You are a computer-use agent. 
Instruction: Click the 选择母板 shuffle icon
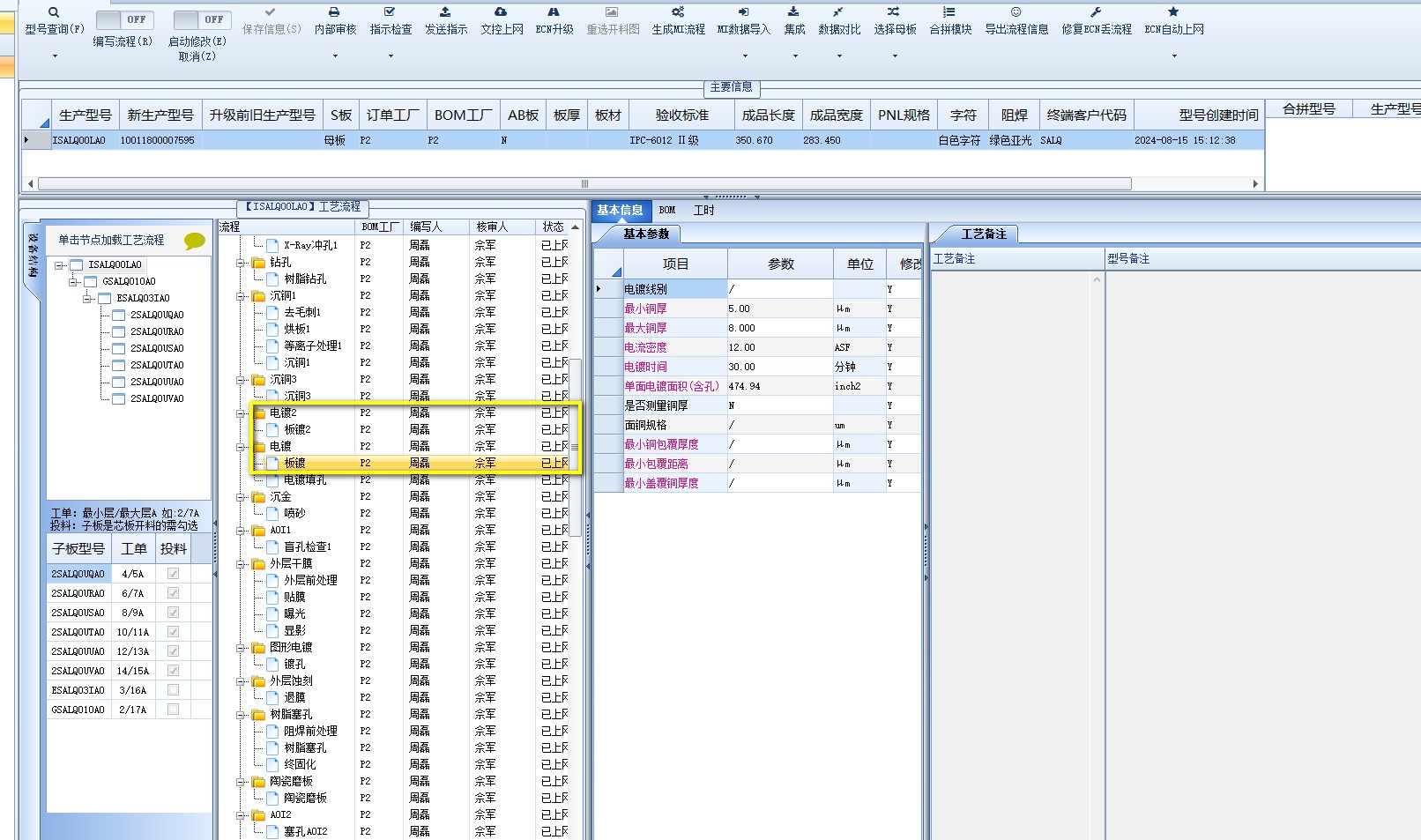coord(894,12)
